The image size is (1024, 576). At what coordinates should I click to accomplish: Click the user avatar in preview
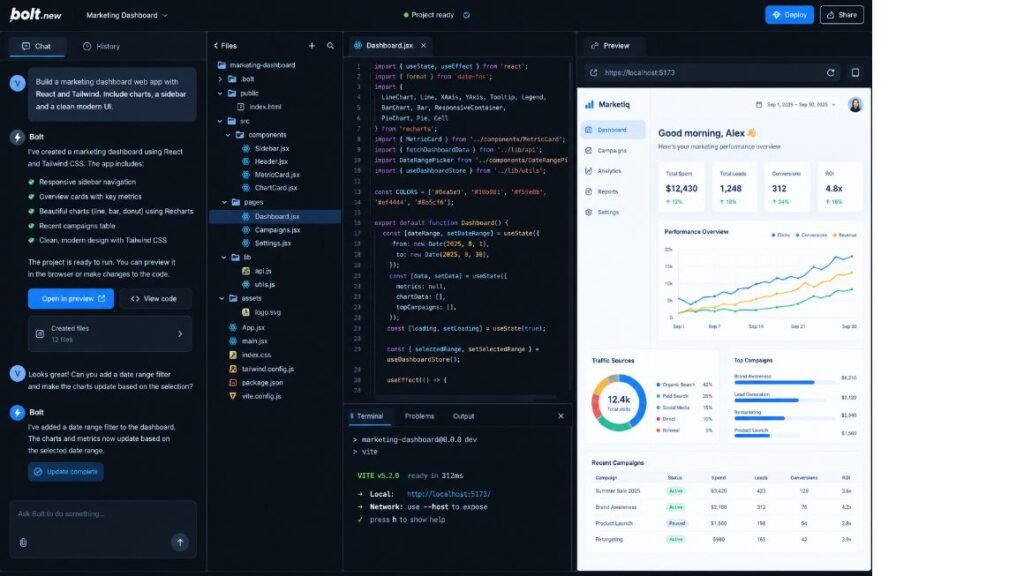[855, 104]
